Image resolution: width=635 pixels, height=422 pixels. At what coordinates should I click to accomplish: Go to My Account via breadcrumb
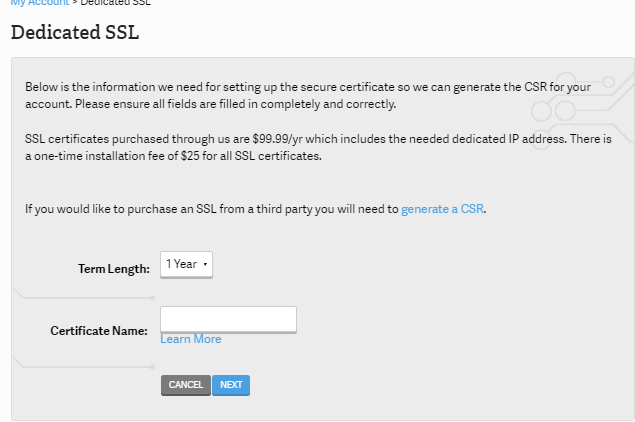[40, 3]
